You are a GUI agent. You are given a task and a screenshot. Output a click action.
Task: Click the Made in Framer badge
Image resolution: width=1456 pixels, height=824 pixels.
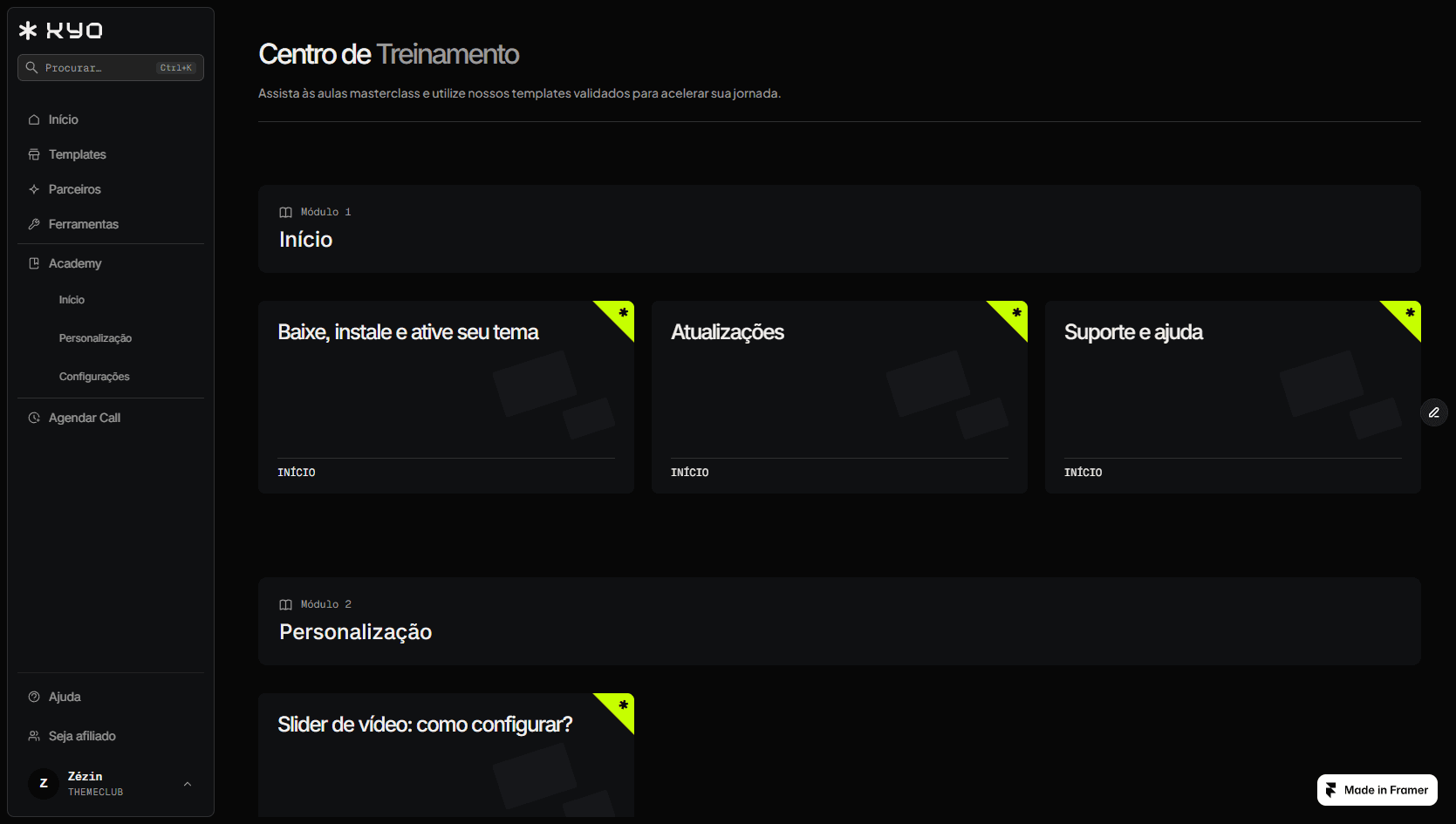(1377, 790)
